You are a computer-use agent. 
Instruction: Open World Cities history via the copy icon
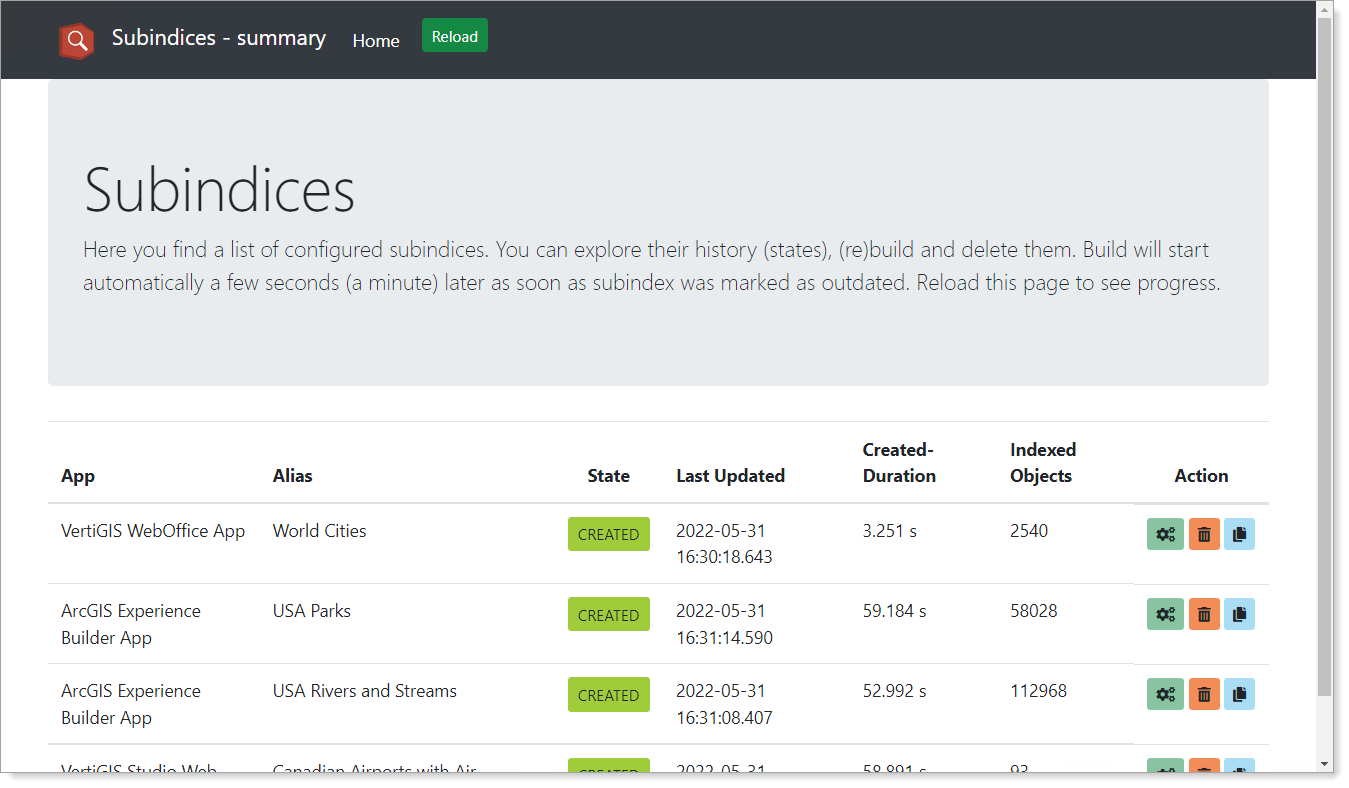click(x=1240, y=534)
